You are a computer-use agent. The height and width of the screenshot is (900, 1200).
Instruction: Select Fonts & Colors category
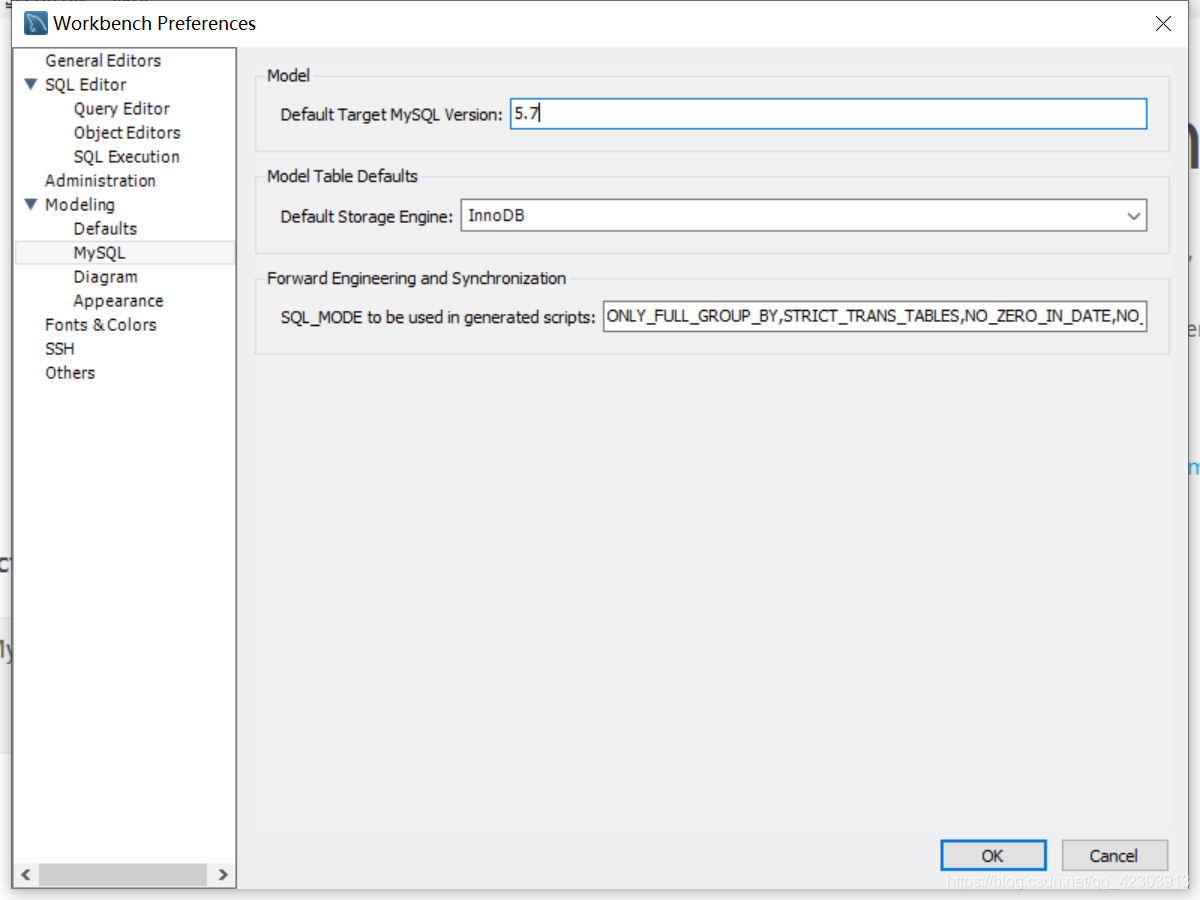[101, 325]
